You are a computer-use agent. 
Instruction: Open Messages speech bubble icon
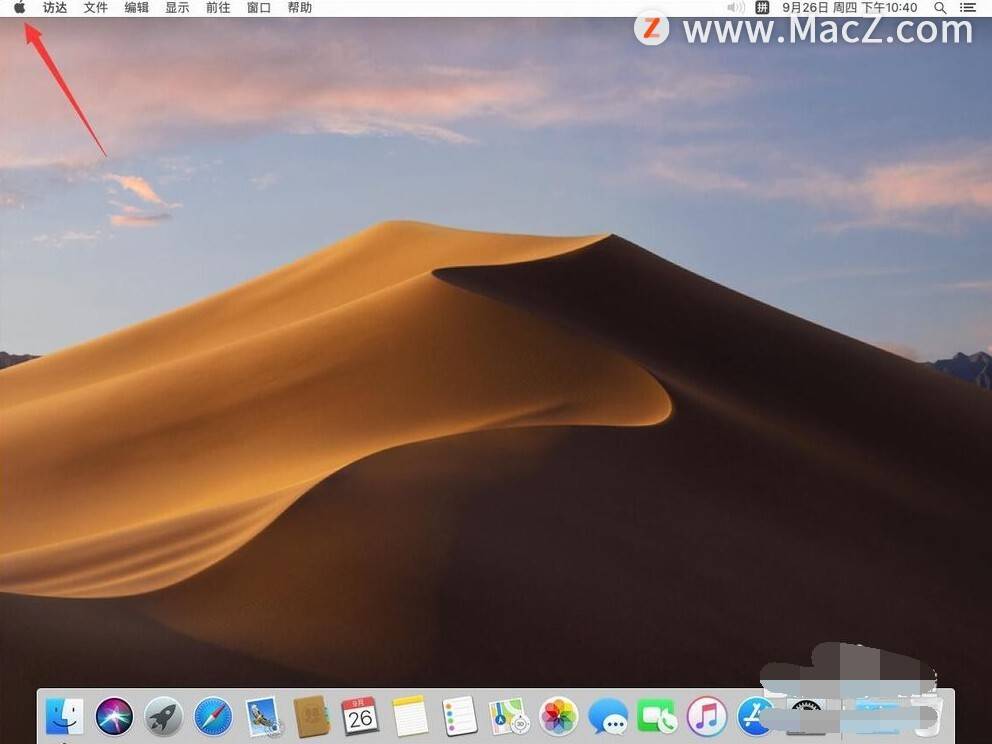tap(607, 716)
